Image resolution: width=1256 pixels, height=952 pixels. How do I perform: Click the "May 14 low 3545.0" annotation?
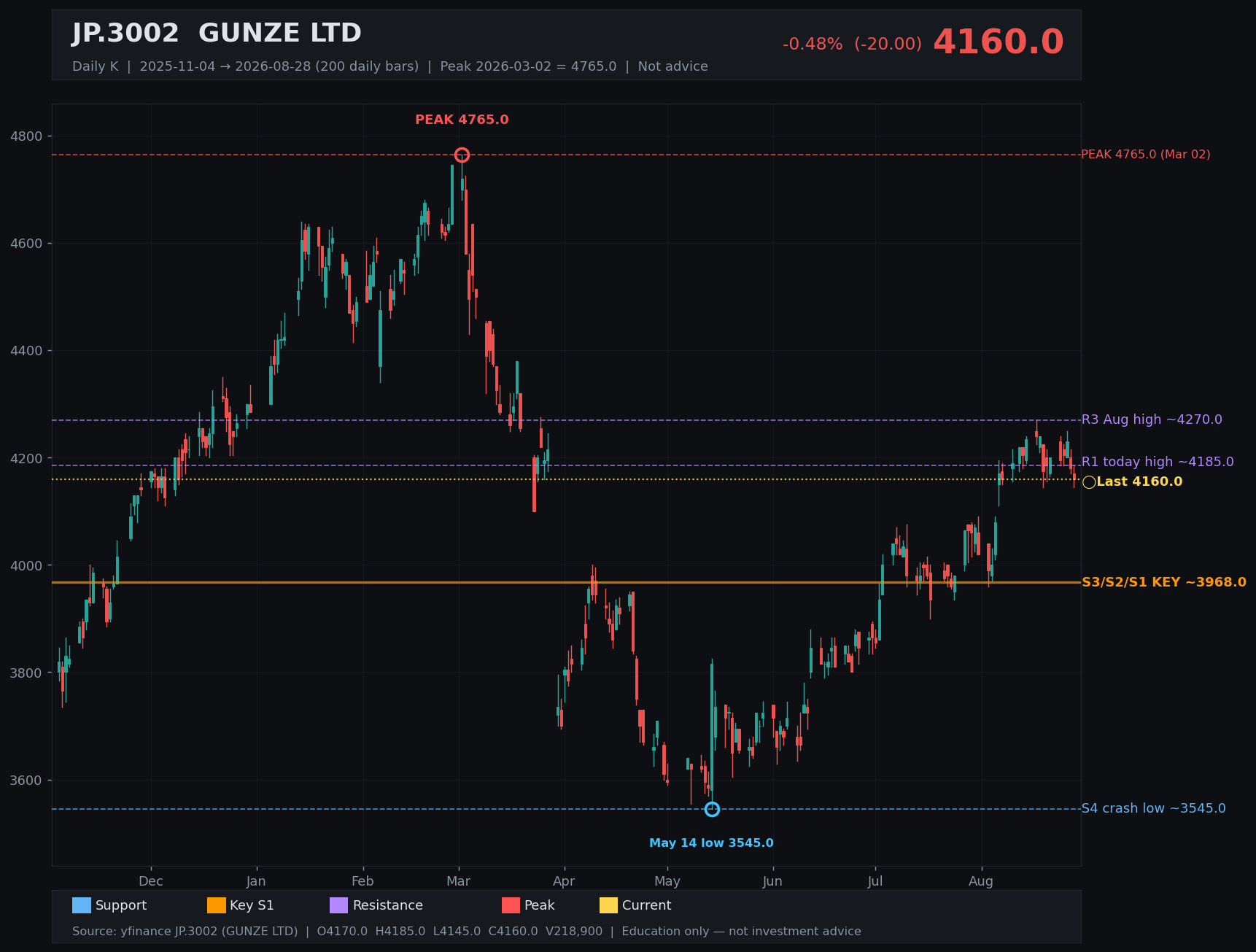coord(711,843)
